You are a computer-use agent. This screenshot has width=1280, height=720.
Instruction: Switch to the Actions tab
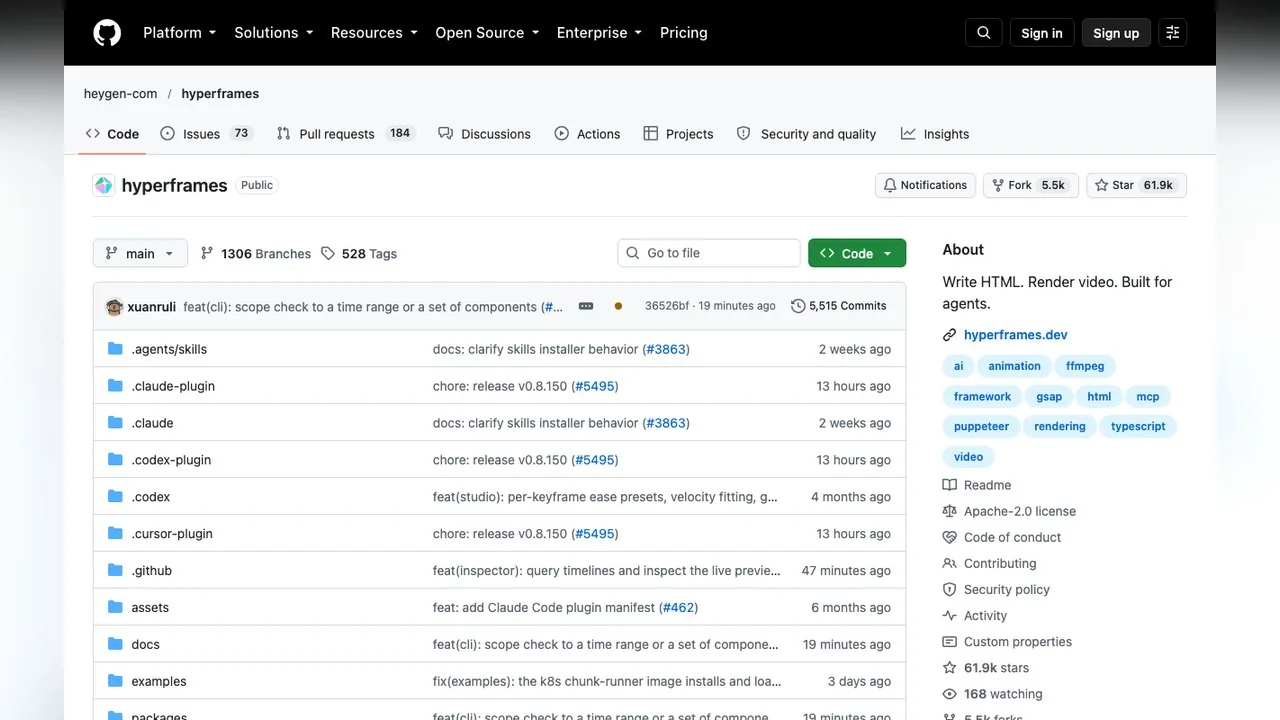[588, 134]
